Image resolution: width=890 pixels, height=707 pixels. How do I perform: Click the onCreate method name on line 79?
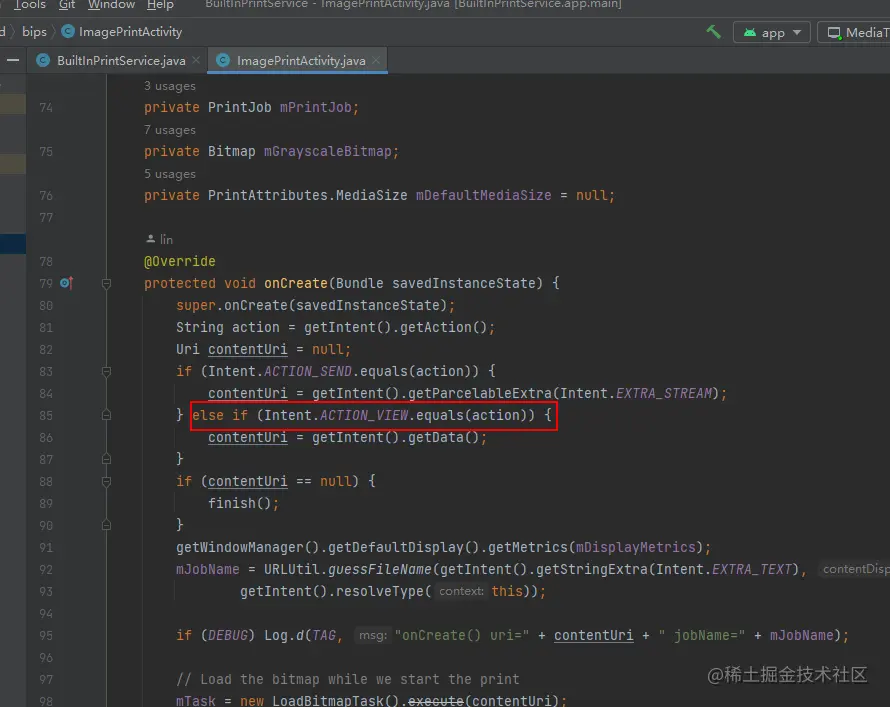(x=296, y=283)
